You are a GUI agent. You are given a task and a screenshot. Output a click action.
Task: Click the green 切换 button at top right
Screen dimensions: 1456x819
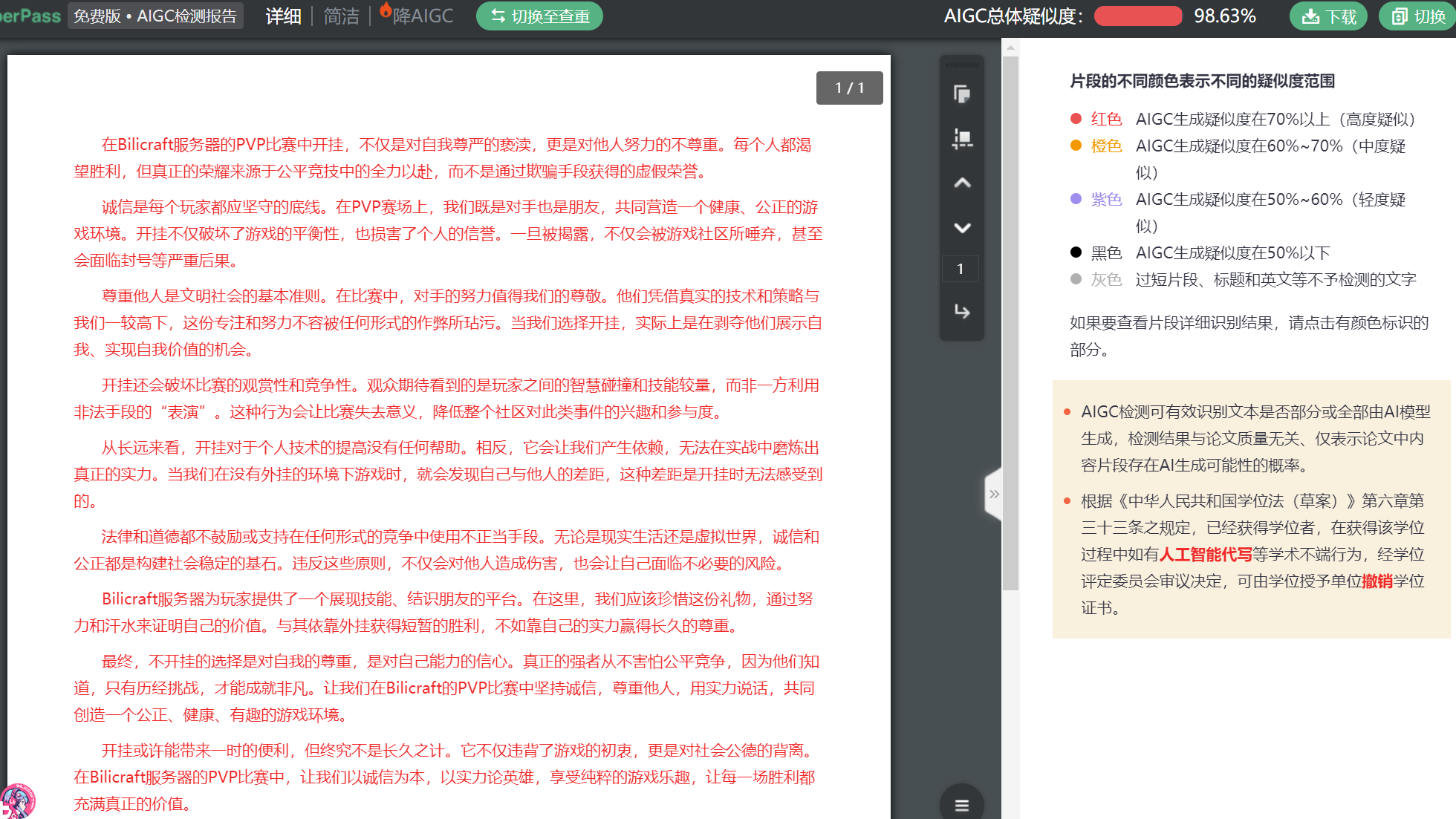tap(1418, 16)
